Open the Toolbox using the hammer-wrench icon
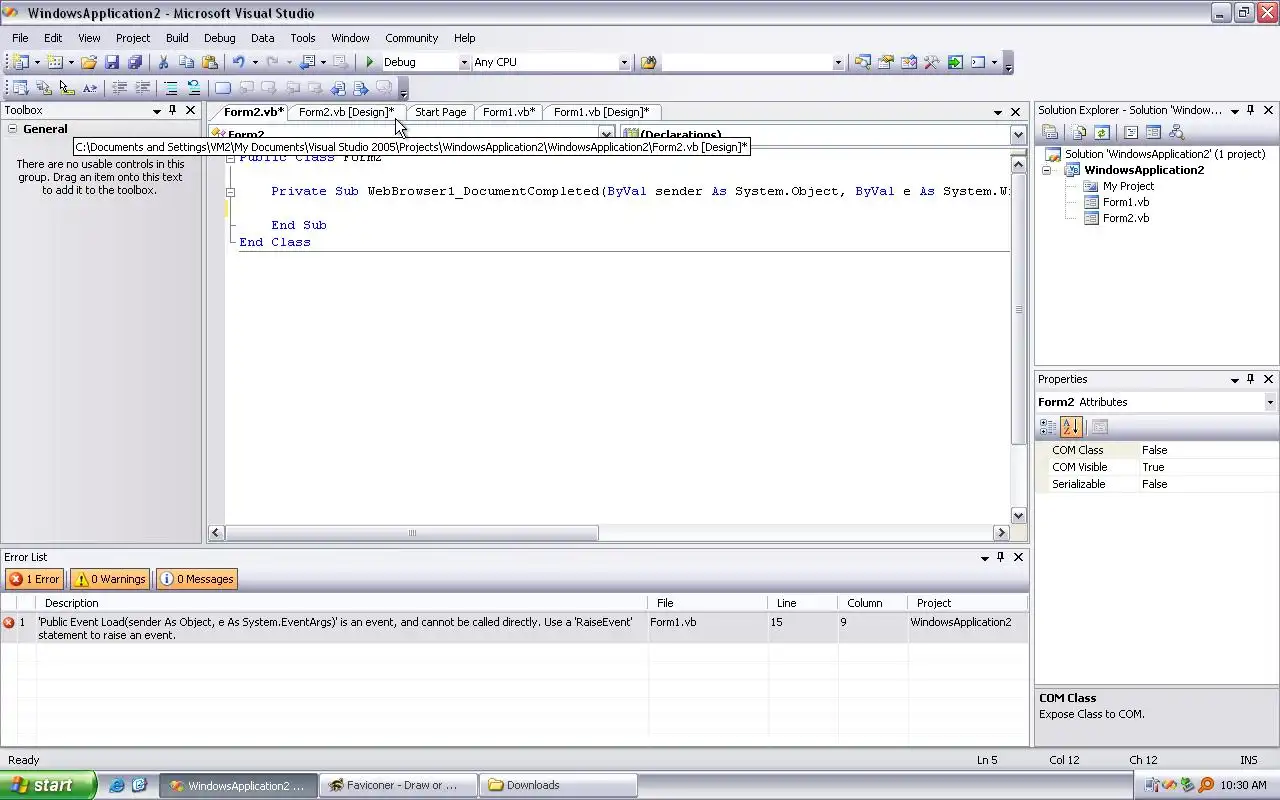 pos(931,62)
